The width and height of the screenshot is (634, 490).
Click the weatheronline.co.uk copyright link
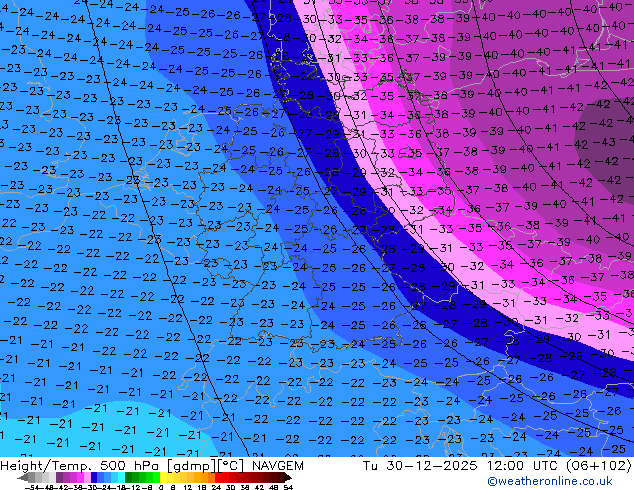click(x=550, y=481)
